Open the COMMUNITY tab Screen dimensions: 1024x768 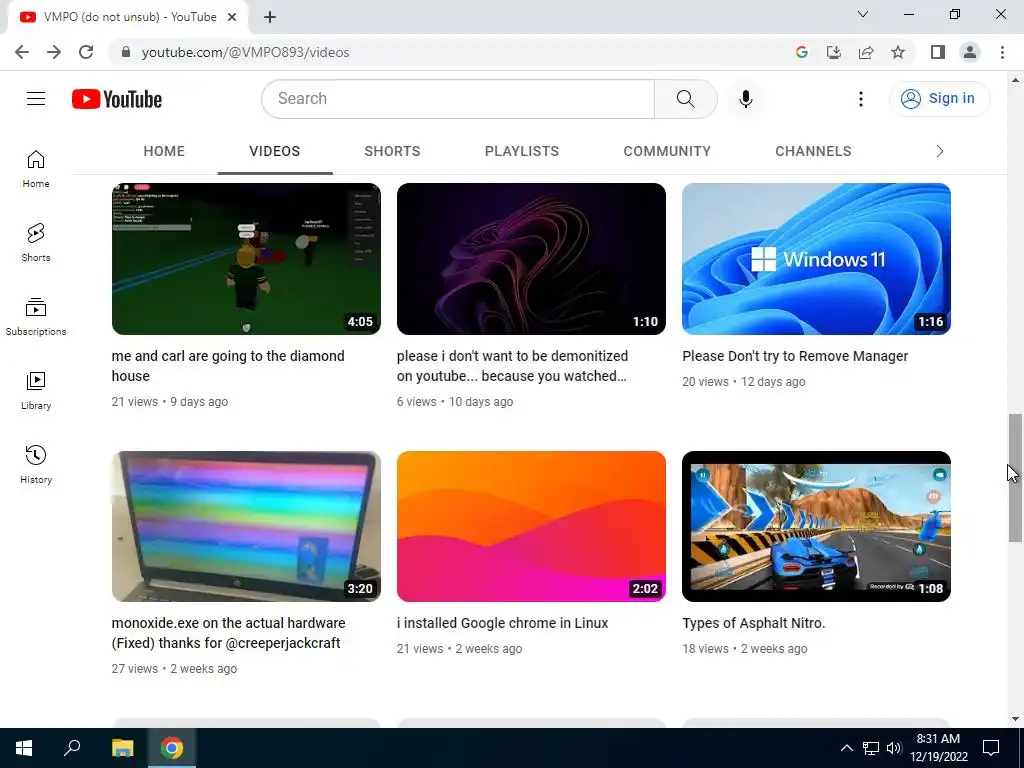(x=667, y=152)
